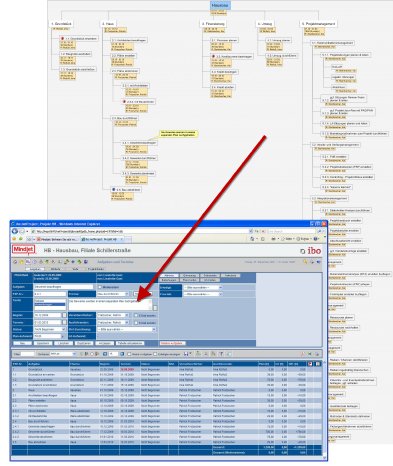Click the Tabelle aktualisieren button

[x=130, y=343]
